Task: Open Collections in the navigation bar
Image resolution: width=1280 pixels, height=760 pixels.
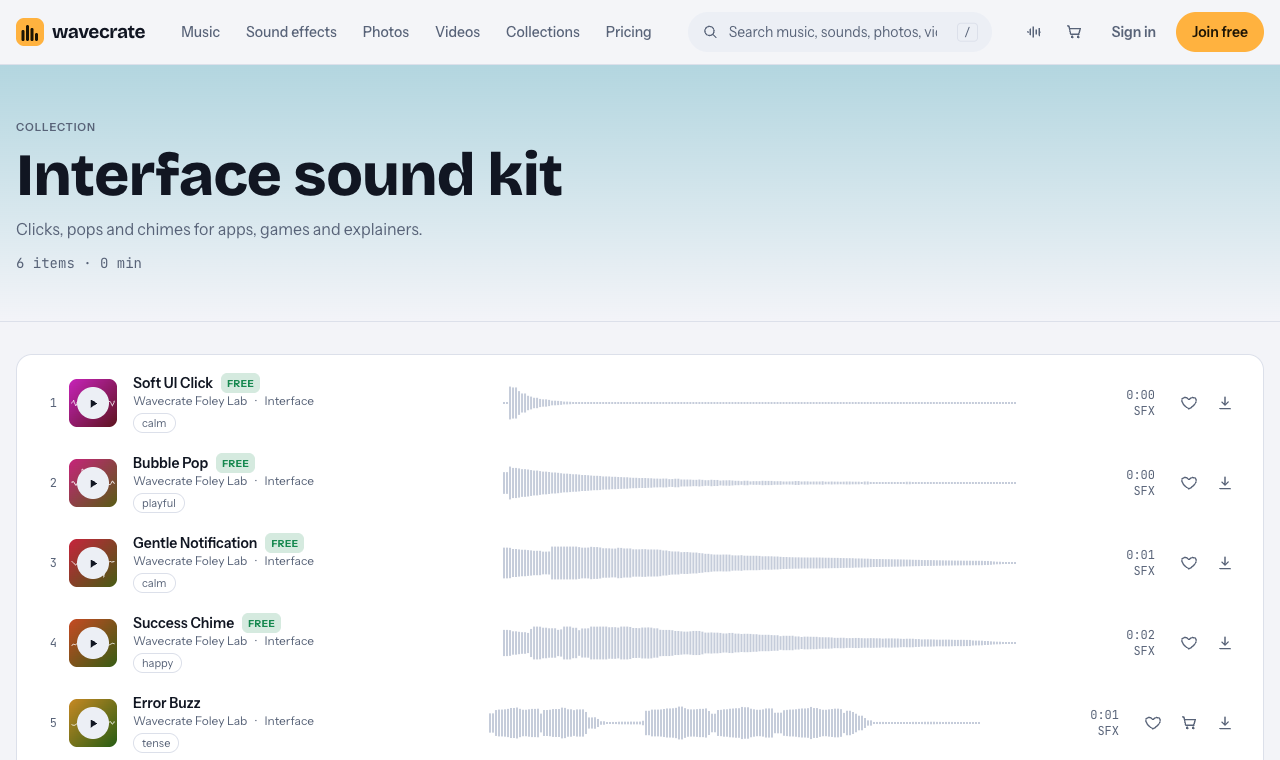Action: [x=543, y=32]
